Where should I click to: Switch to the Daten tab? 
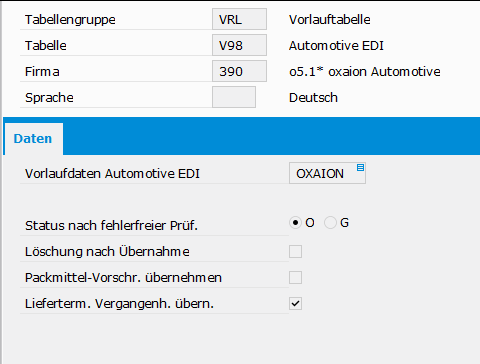[33, 139]
